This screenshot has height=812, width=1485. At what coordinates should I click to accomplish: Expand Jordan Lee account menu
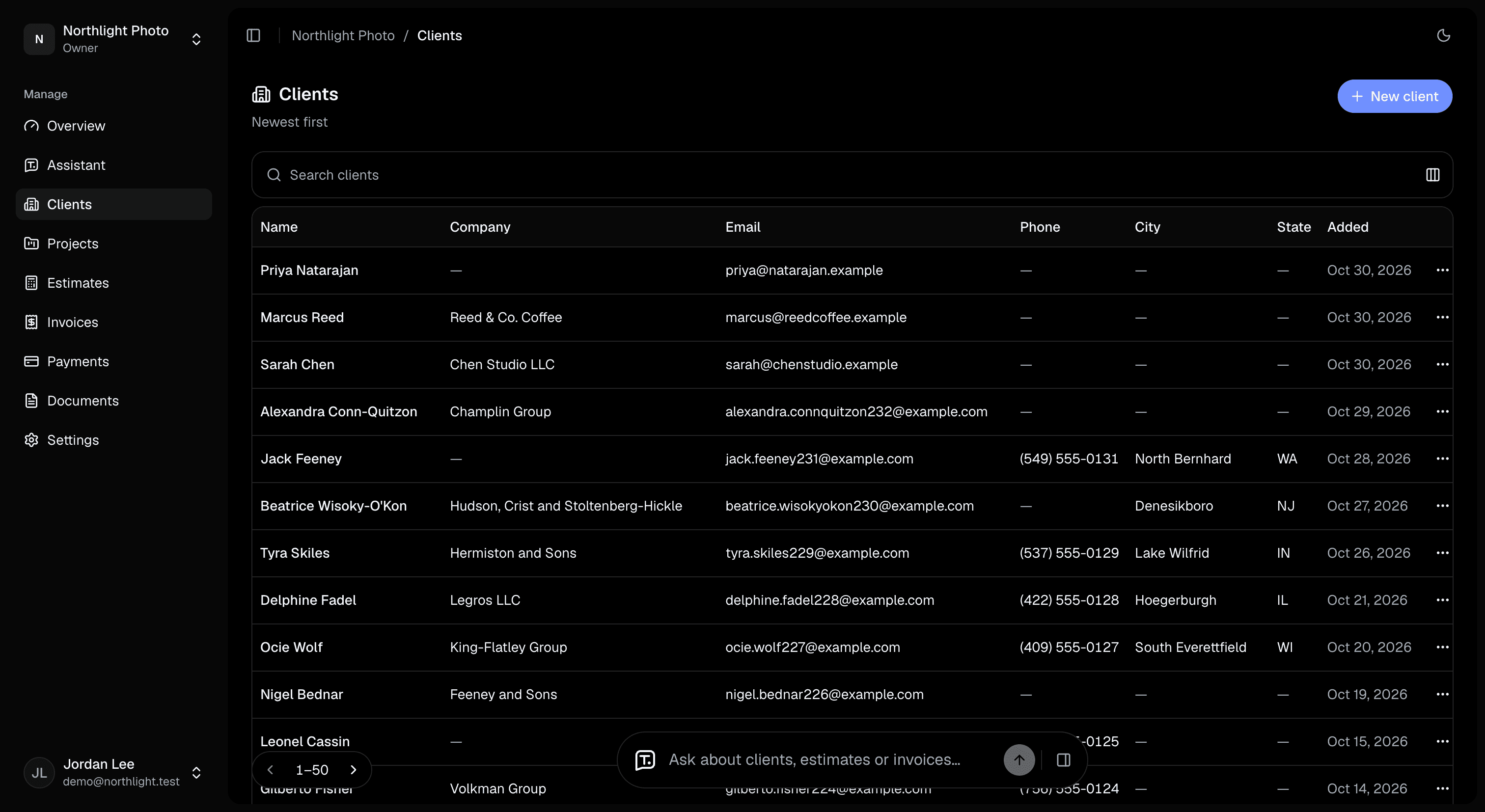(114, 772)
